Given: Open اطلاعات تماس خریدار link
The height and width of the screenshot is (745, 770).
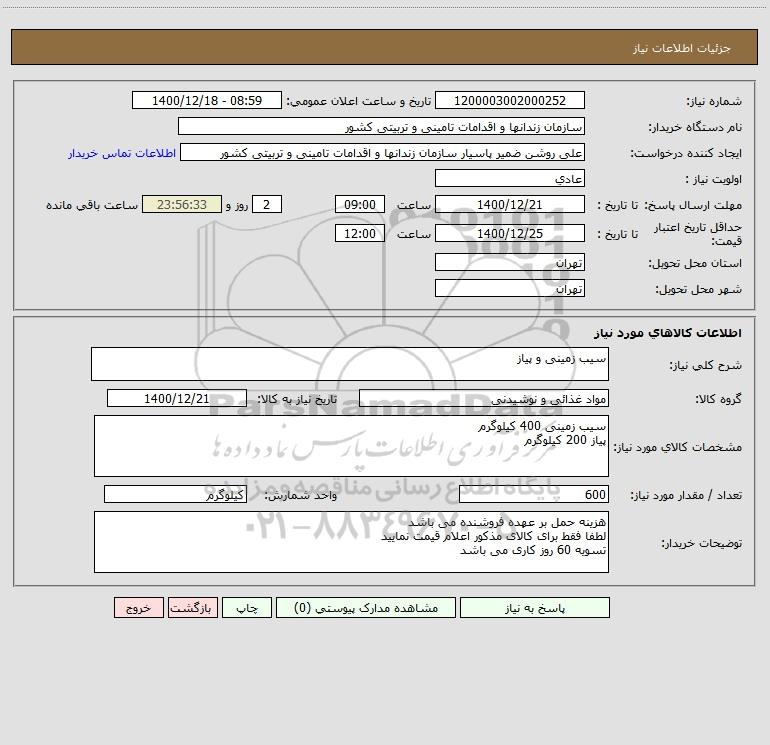Looking at the screenshot, I should pyautogui.click(x=122, y=153).
